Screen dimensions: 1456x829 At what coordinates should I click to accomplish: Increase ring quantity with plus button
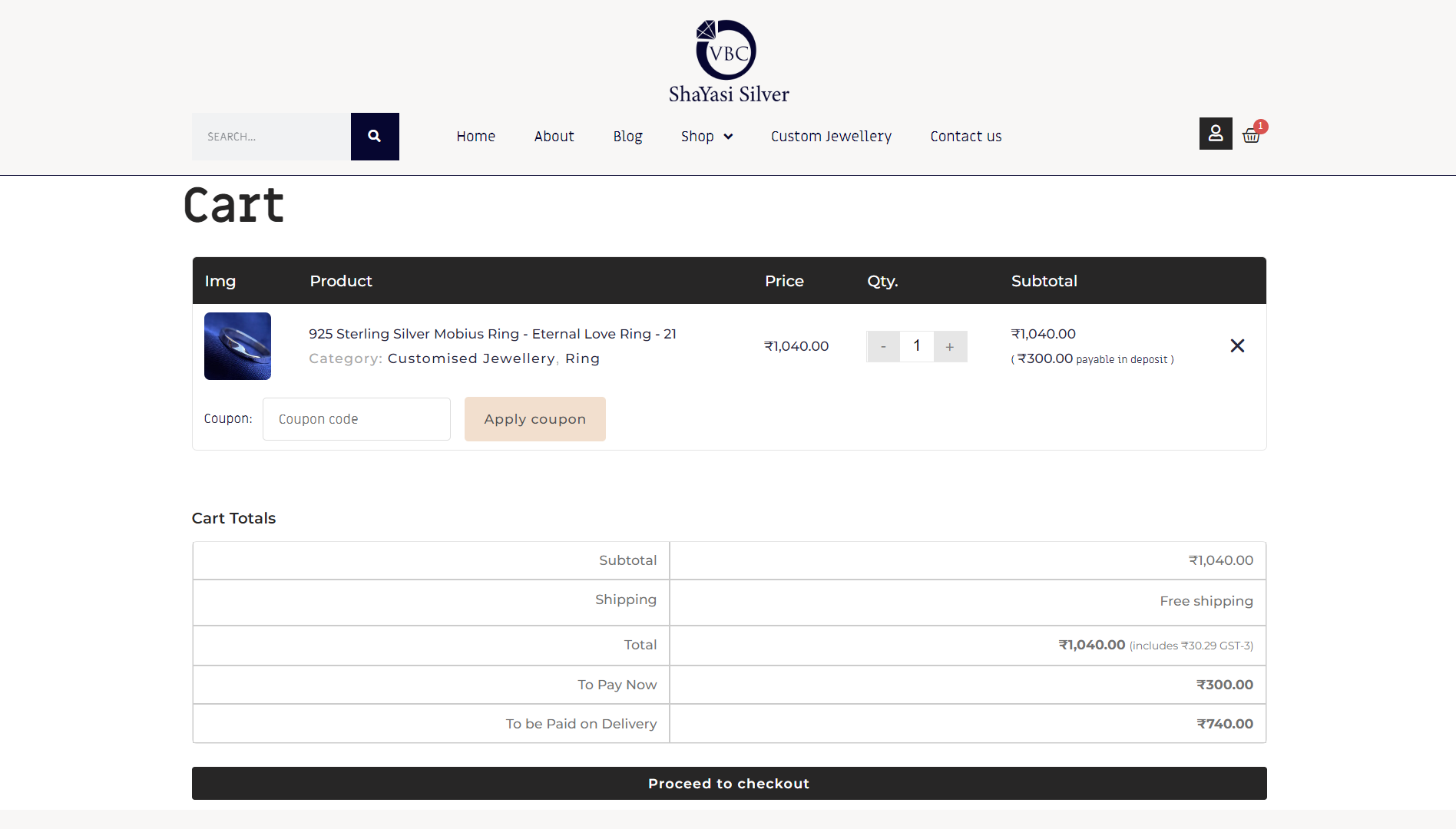tap(950, 347)
